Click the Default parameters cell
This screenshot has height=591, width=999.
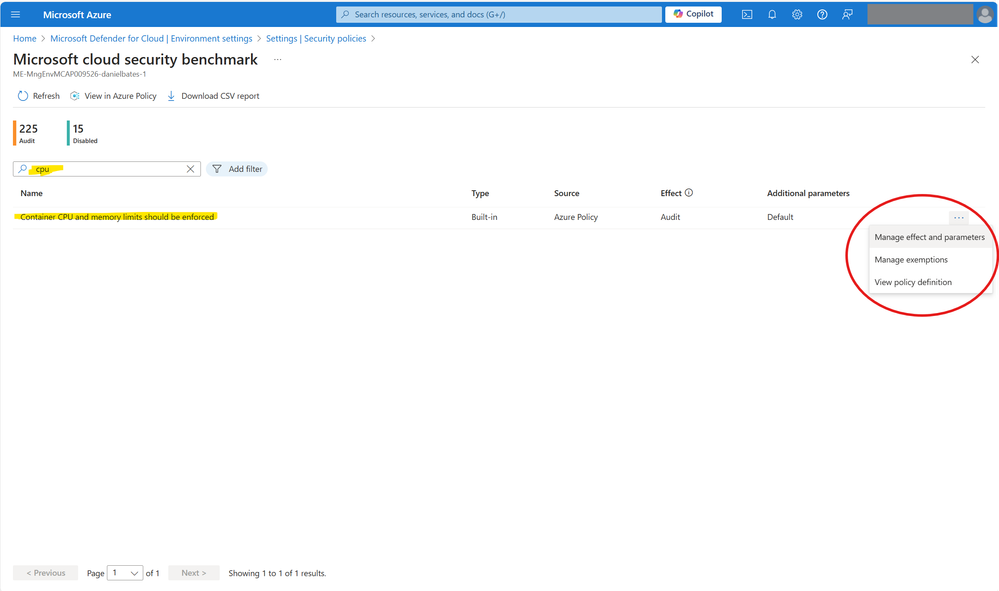[780, 217]
